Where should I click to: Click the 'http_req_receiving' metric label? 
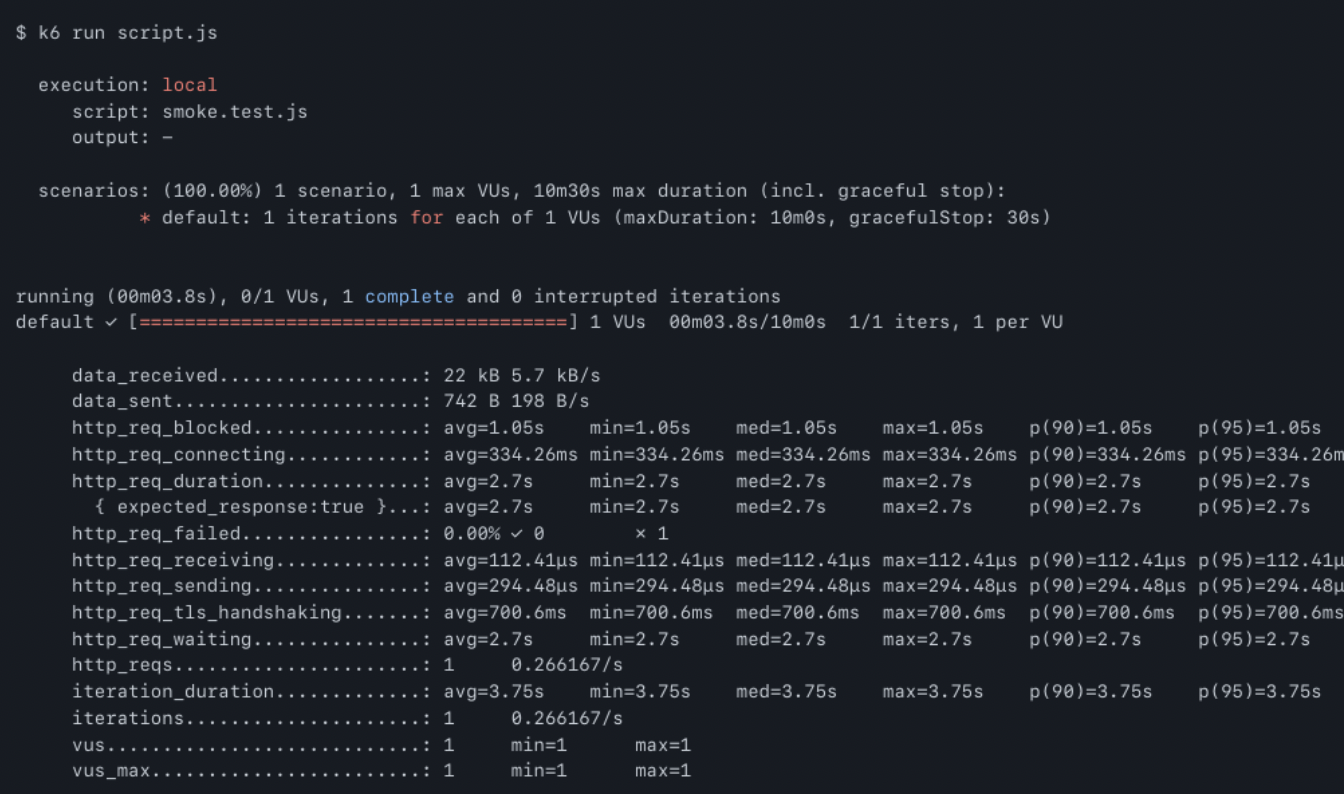point(173,560)
